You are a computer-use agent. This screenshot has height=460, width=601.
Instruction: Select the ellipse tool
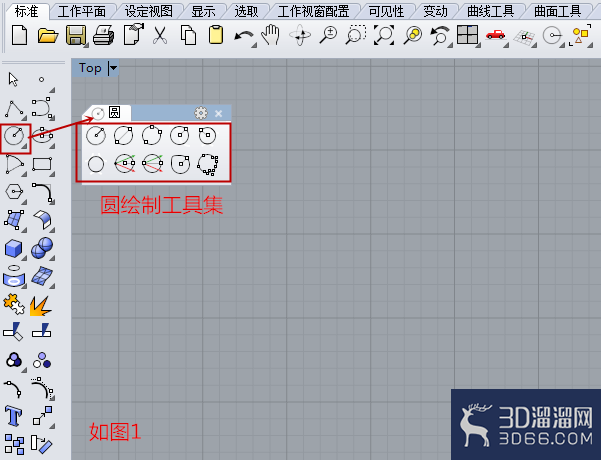[x=43, y=135]
